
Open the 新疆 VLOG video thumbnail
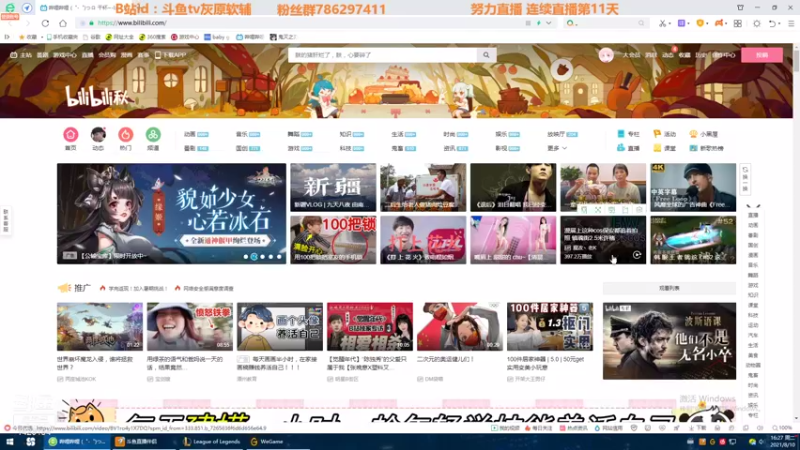coord(333,187)
